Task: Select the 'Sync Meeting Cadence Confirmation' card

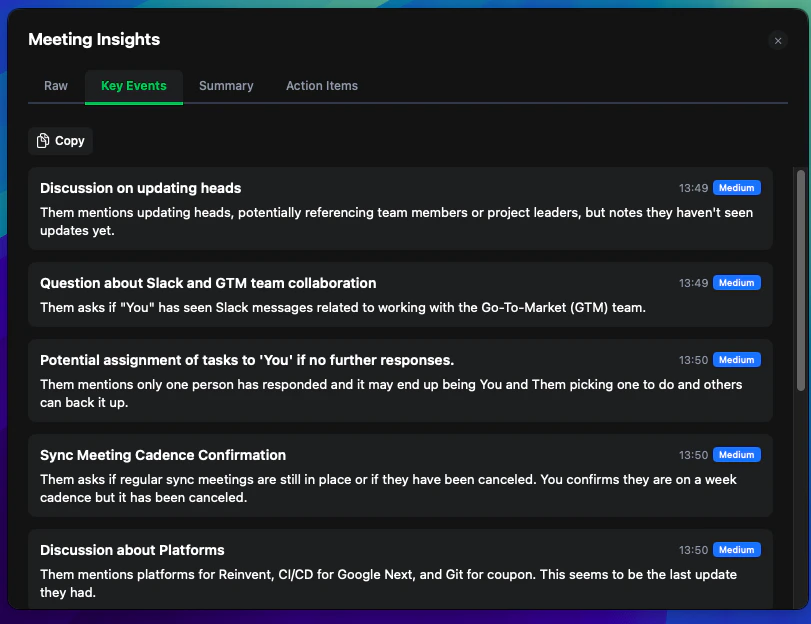Action: click(x=400, y=475)
